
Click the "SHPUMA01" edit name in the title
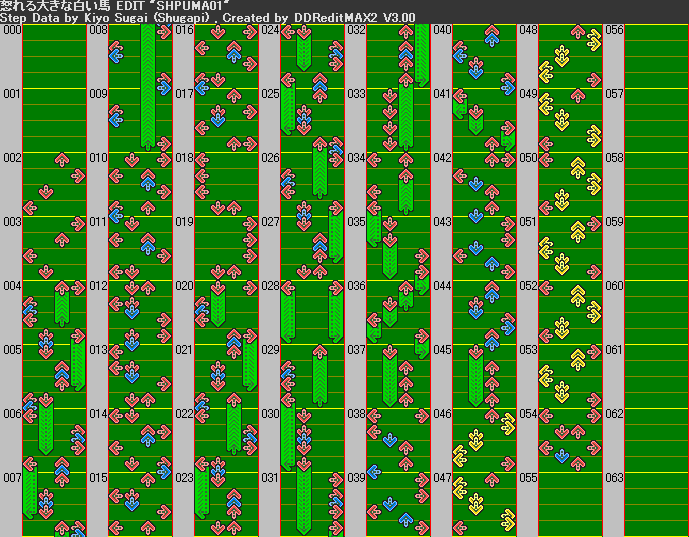coord(190,6)
